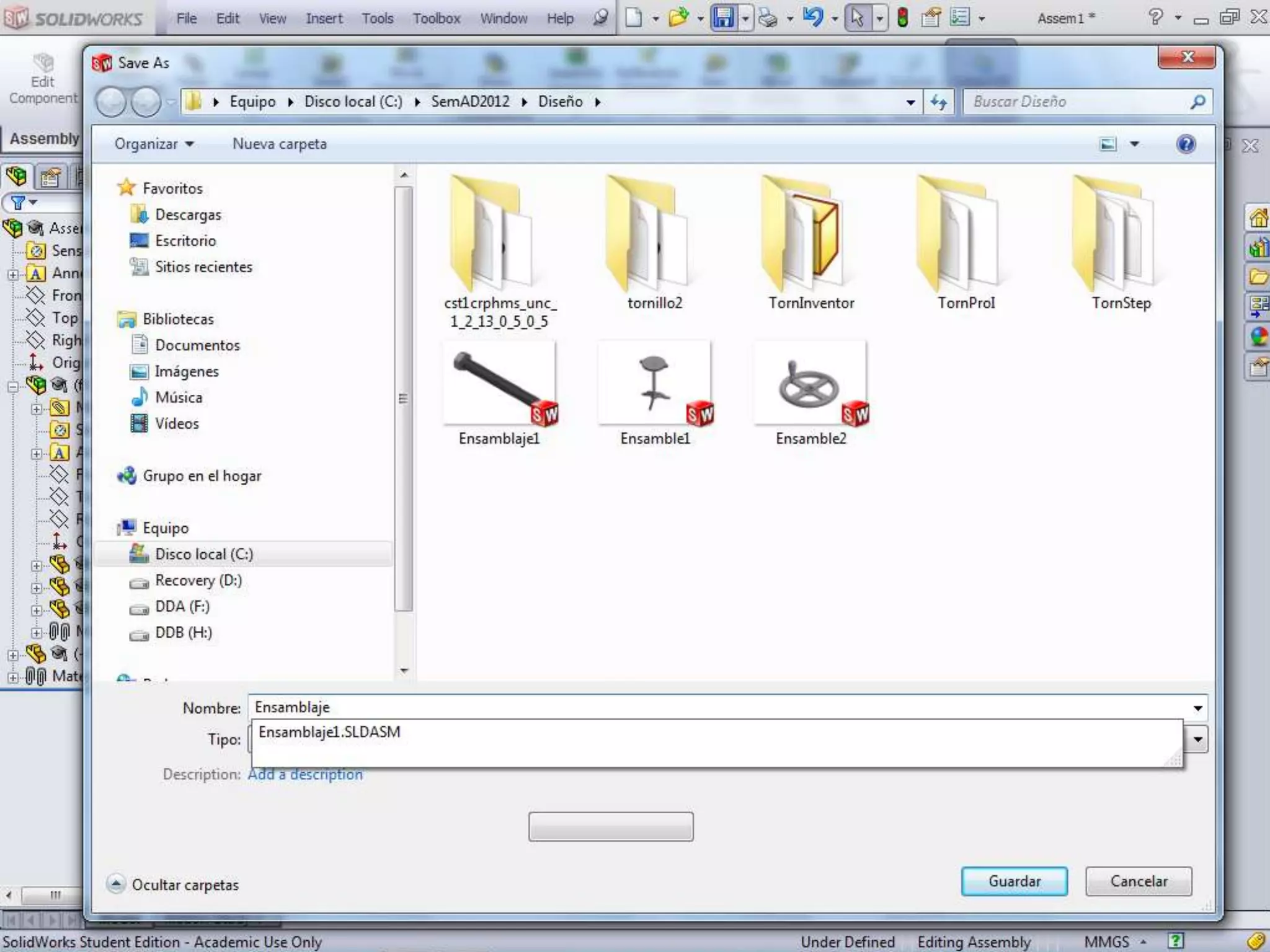
Task: Expand the change view options arrow
Action: click(1134, 144)
